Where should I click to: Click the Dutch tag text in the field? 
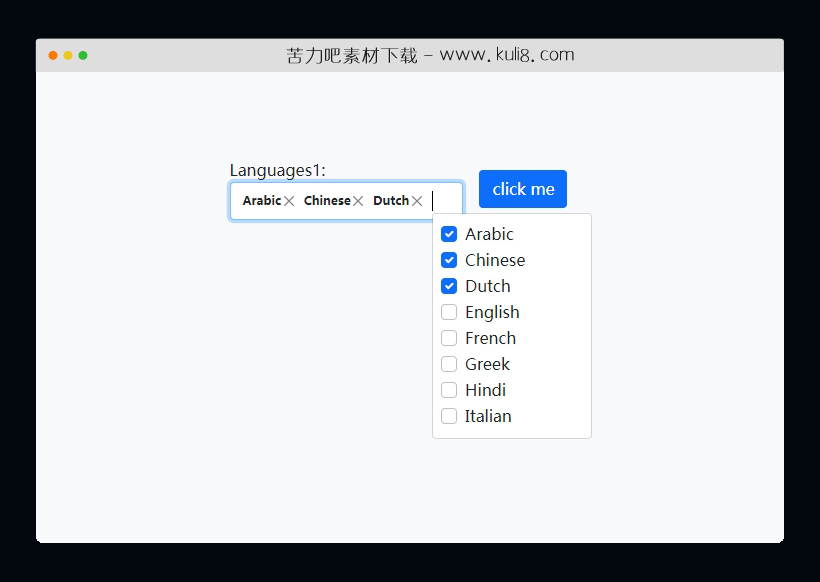coord(391,201)
